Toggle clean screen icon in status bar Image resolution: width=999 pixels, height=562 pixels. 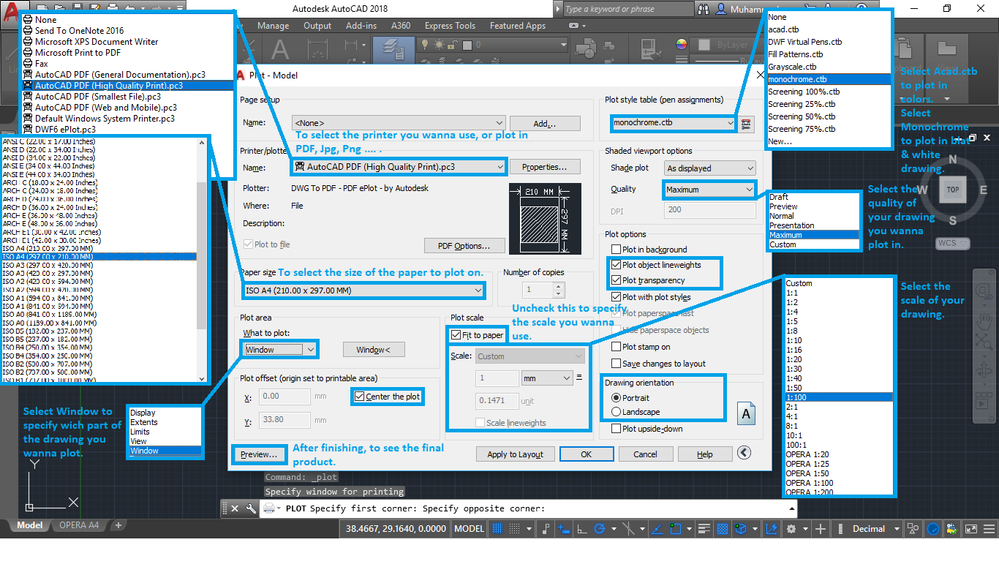click(x=970, y=529)
